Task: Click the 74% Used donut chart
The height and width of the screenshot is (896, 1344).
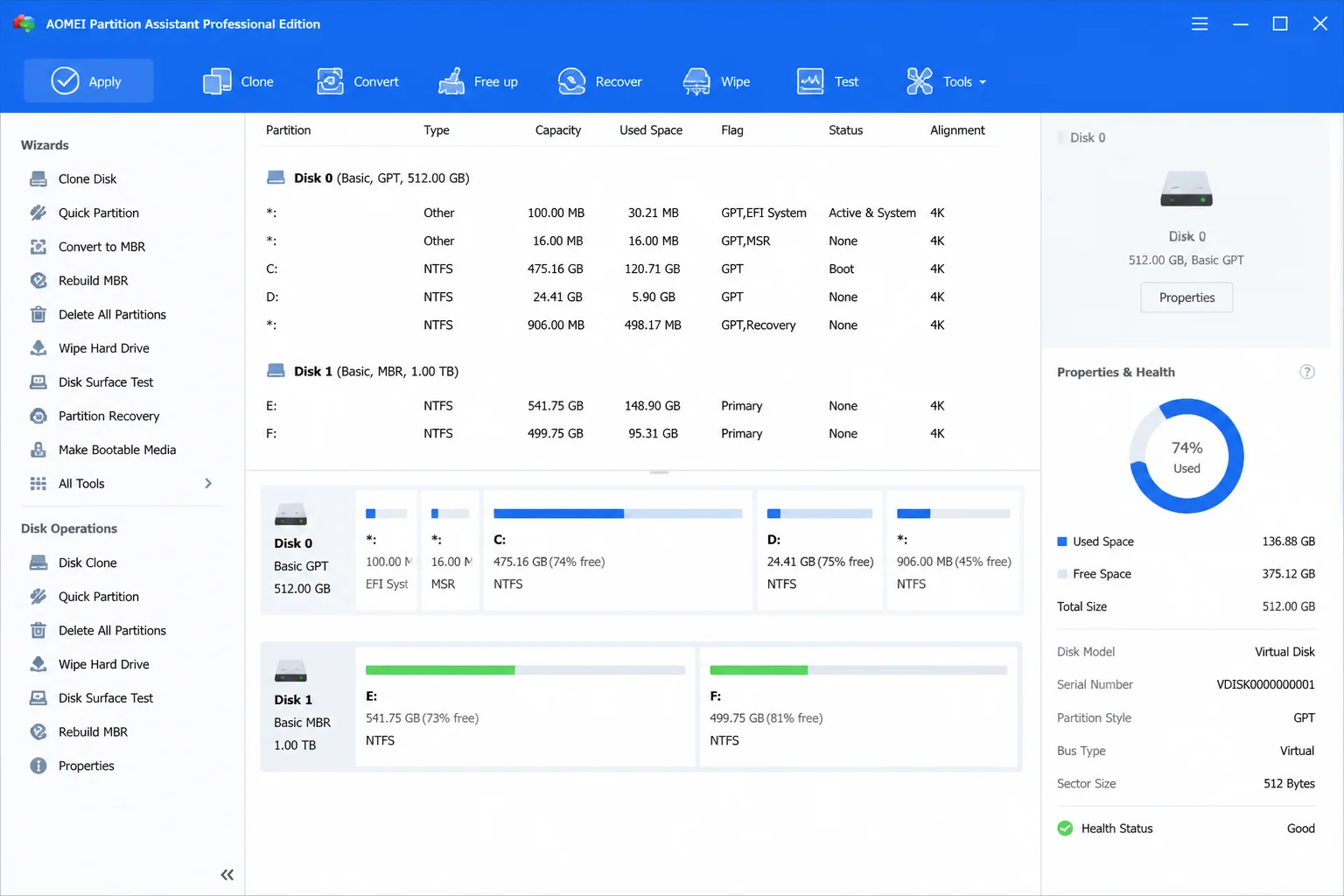Action: [1186, 456]
